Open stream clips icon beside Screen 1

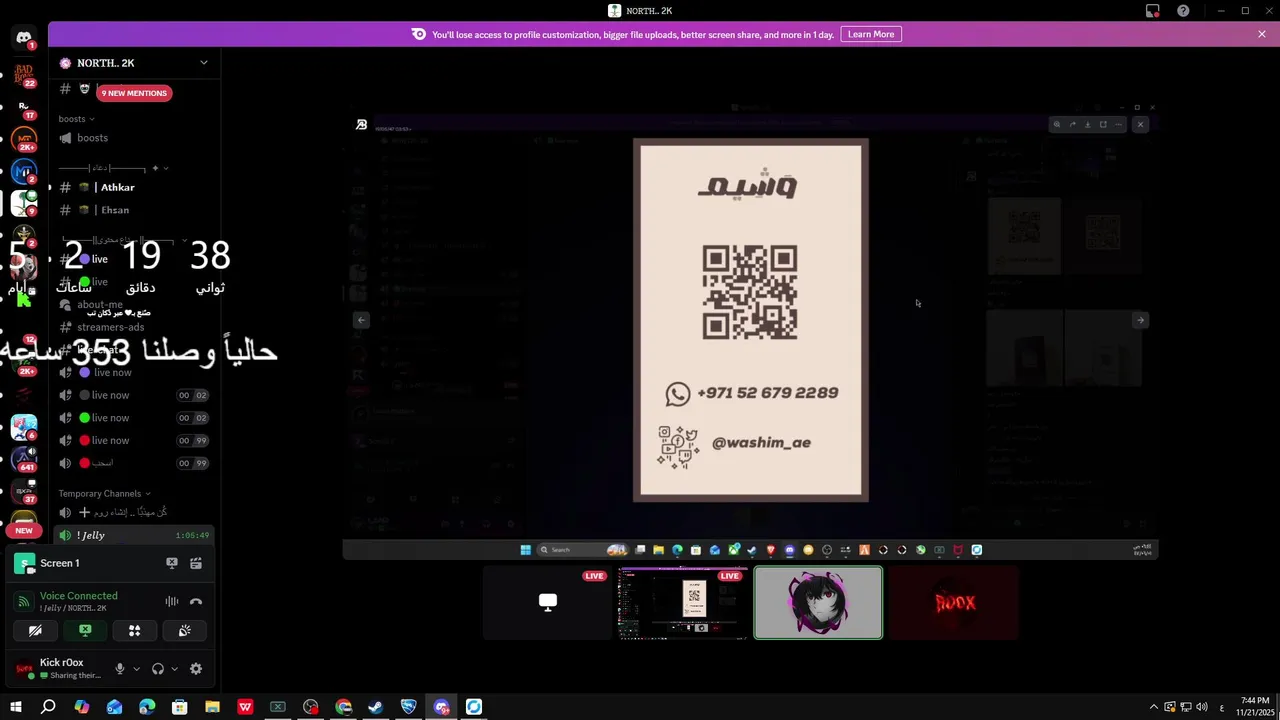(196, 563)
